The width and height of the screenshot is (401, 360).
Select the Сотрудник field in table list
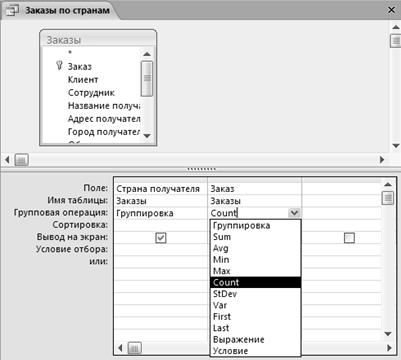click(91, 93)
